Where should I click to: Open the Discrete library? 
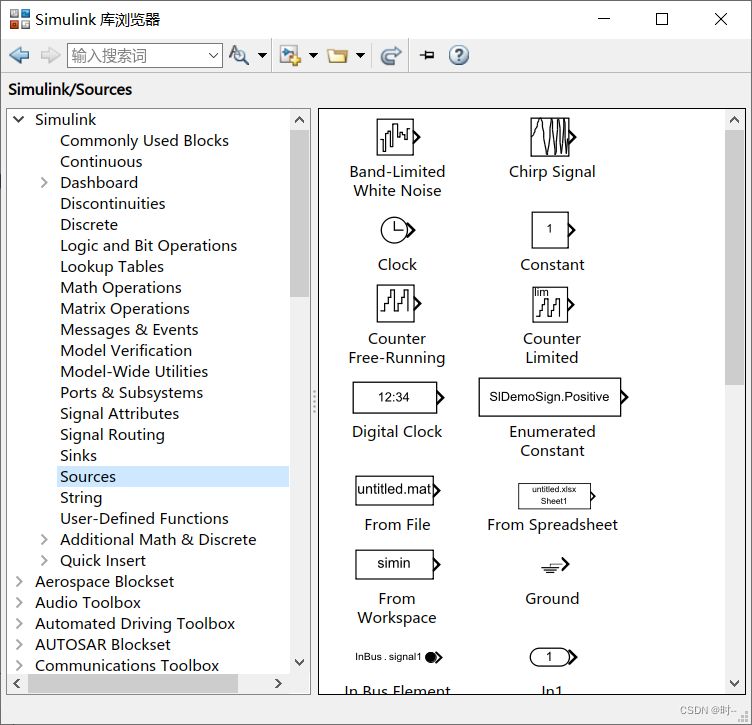(x=89, y=224)
